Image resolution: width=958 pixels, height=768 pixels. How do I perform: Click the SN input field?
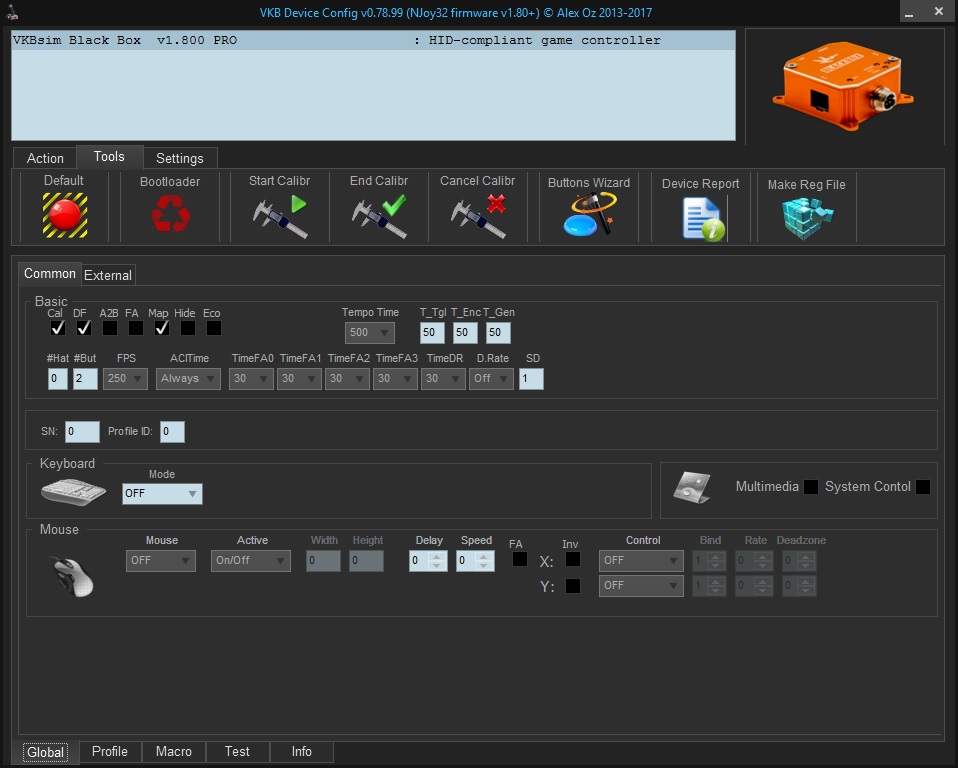coord(82,431)
